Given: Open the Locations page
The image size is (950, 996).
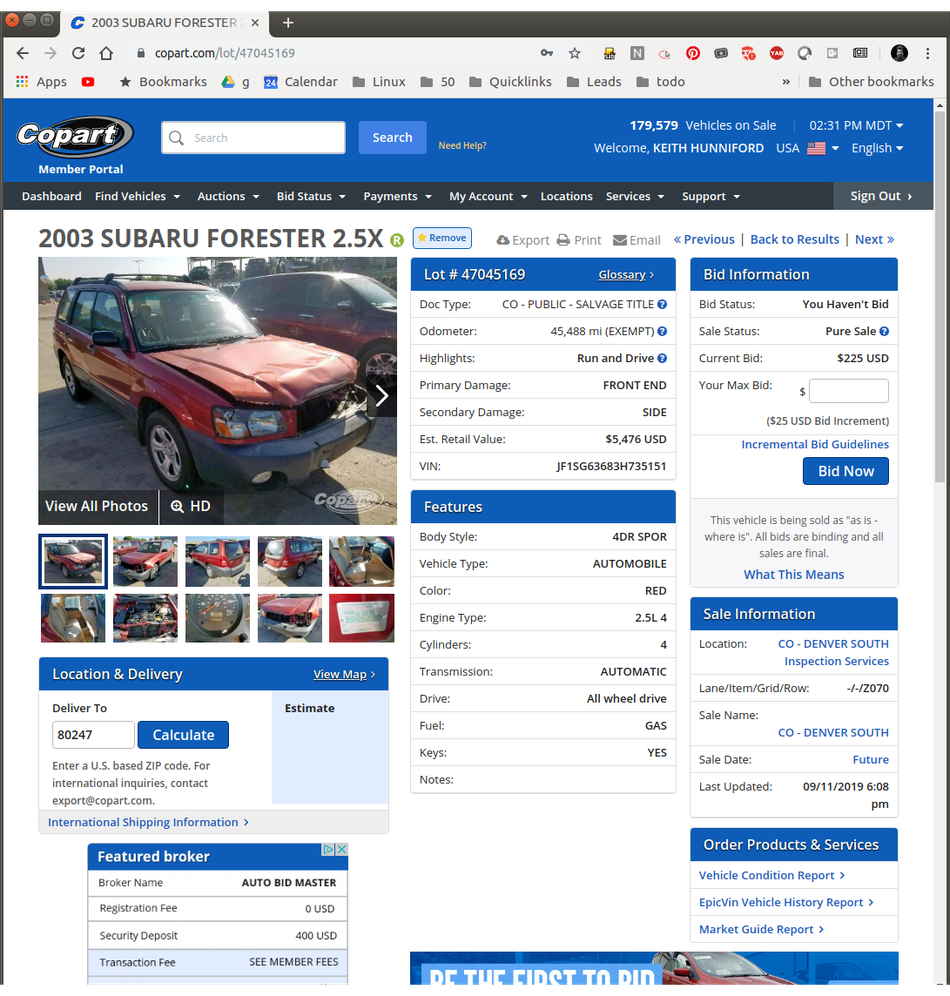Looking at the screenshot, I should pyautogui.click(x=566, y=196).
